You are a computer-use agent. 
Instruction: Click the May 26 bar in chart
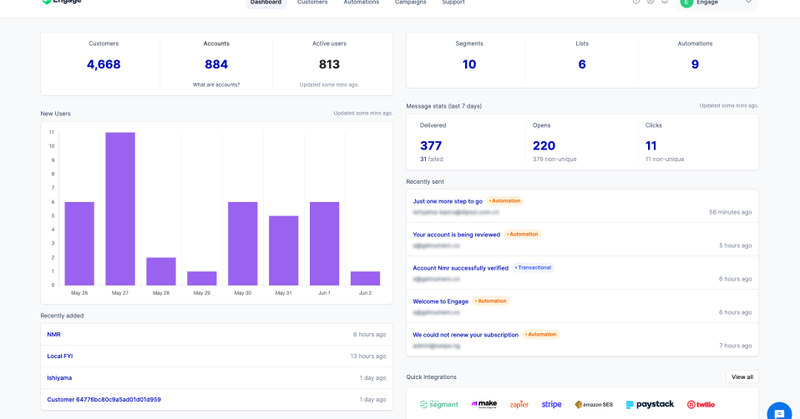click(80, 243)
